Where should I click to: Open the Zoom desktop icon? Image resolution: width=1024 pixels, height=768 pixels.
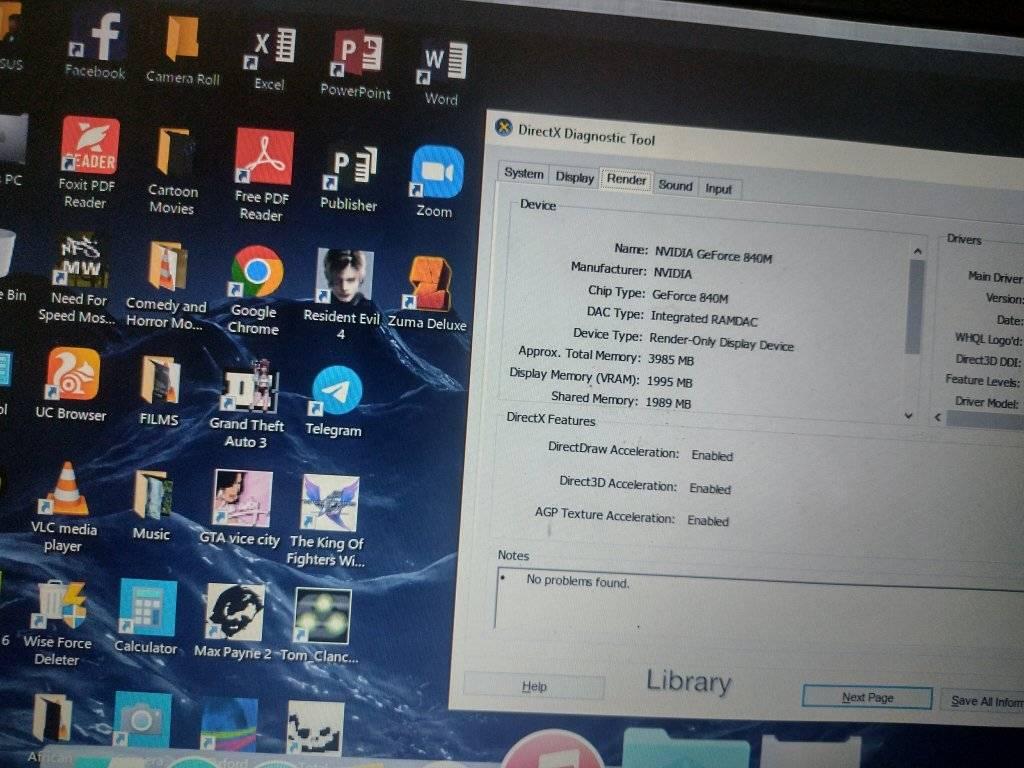point(436,182)
